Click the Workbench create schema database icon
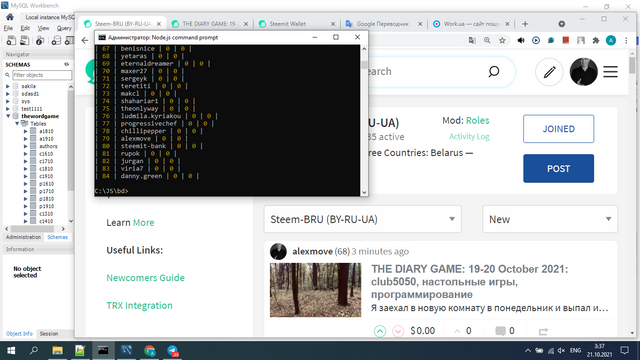The height and width of the screenshot is (360, 640). pos(56,40)
